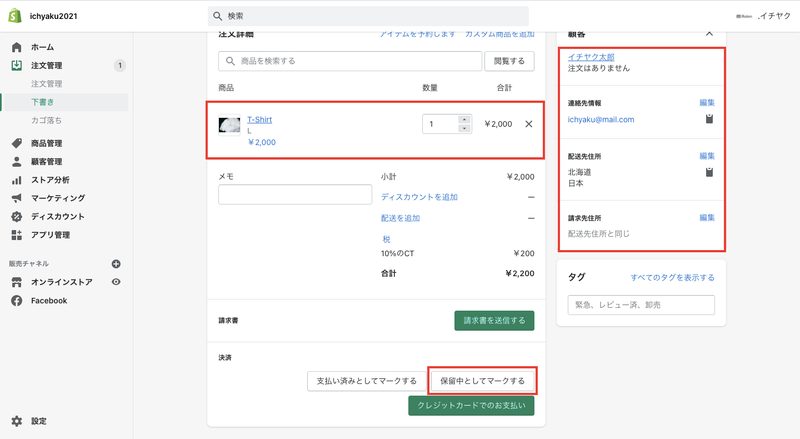Open the Home (ホーム) sidebar item

(42, 47)
